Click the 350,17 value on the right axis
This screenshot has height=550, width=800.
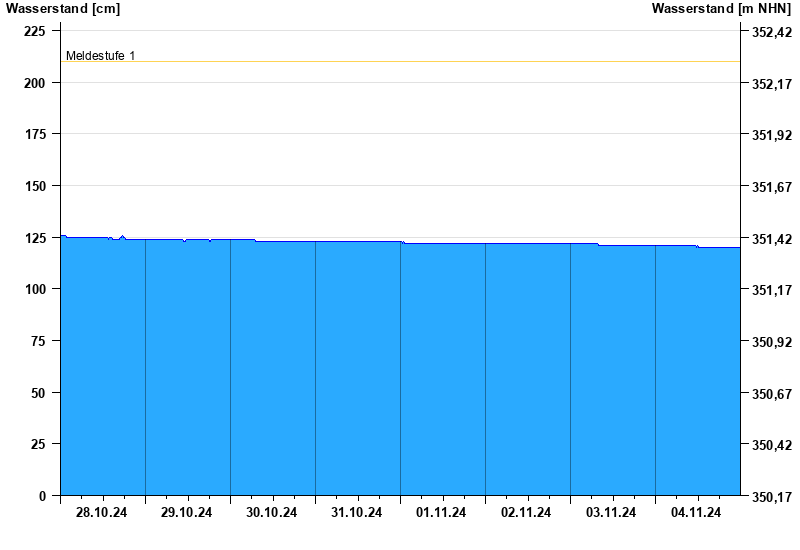771,497
